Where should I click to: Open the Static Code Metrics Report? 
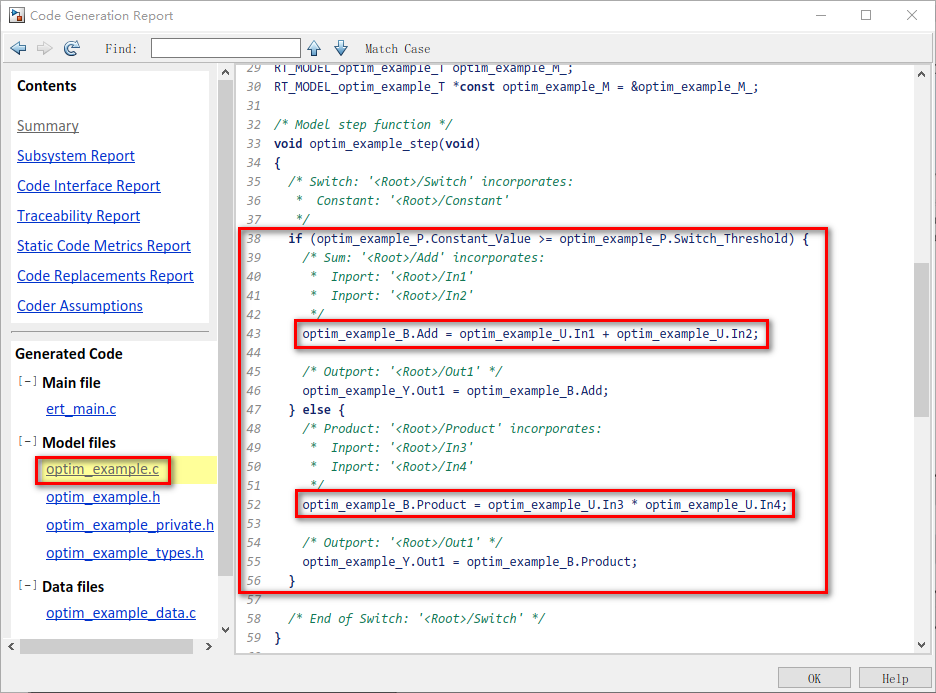click(x=104, y=246)
